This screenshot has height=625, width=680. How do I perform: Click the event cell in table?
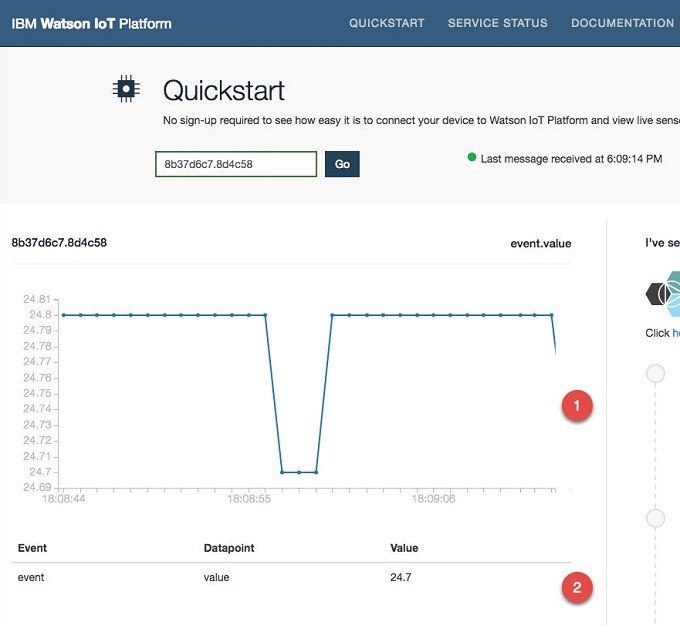click(31, 577)
